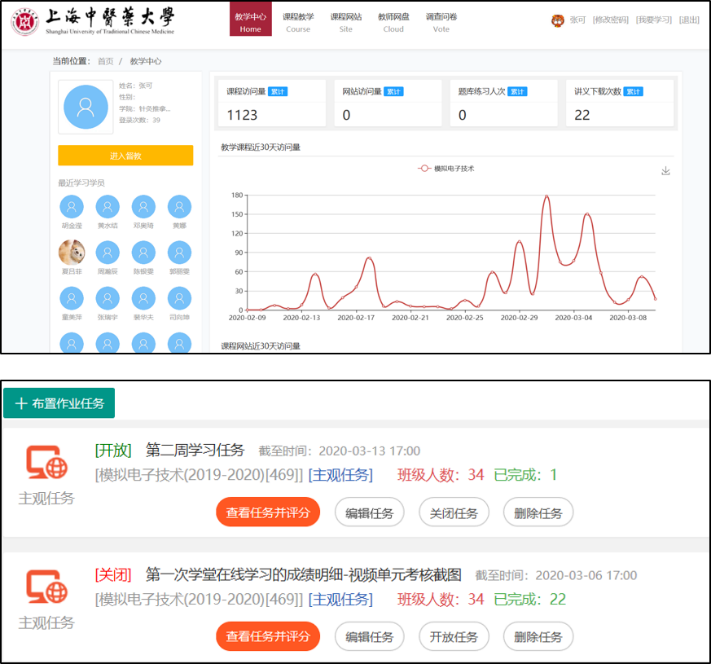This screenshot has height=664, width=711.
Task: Click the 第二周学习任务 monitor task icon
Action: (x=46, y=463)
